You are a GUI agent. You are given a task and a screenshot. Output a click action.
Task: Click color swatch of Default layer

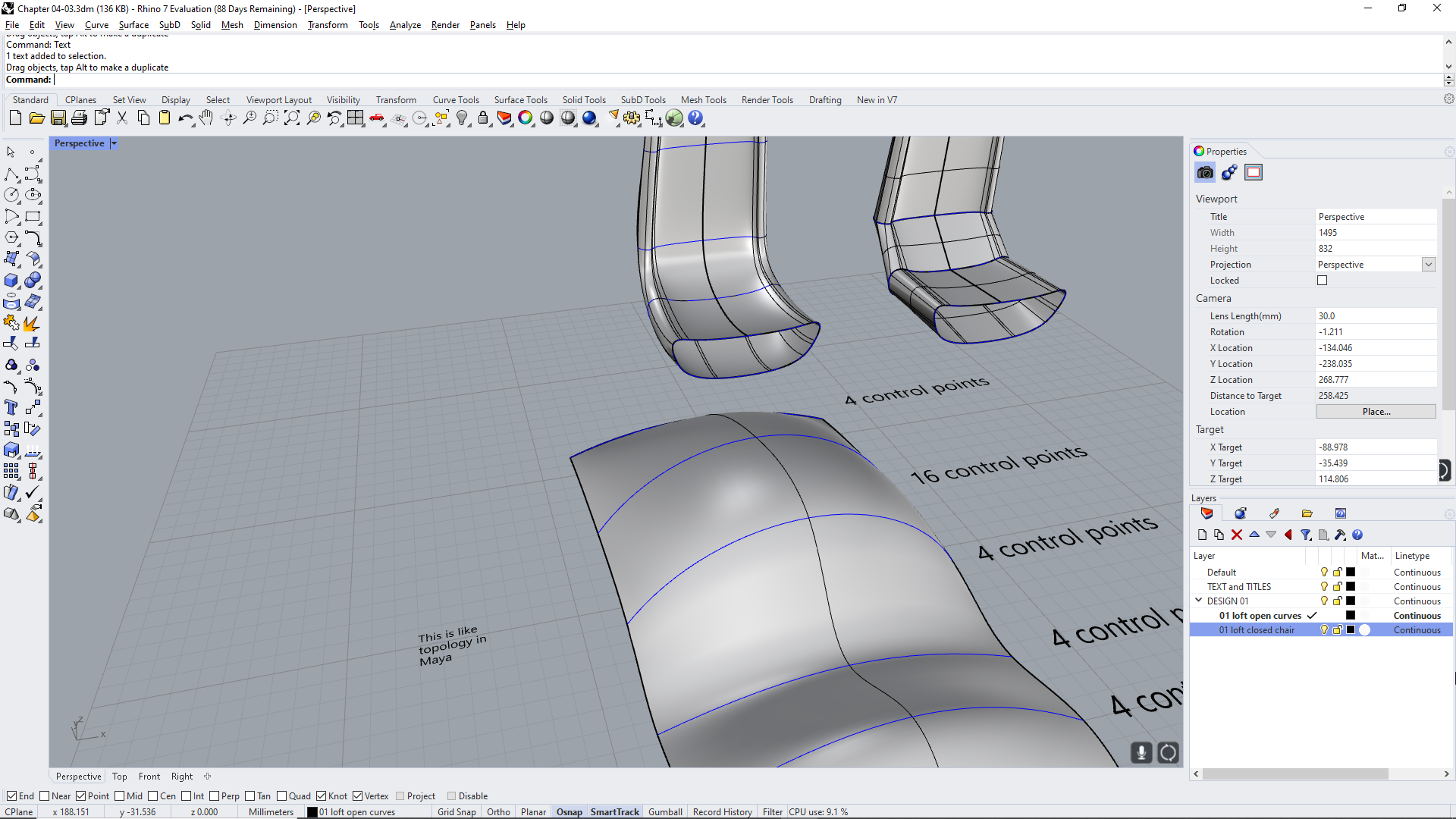[1351, 573]
